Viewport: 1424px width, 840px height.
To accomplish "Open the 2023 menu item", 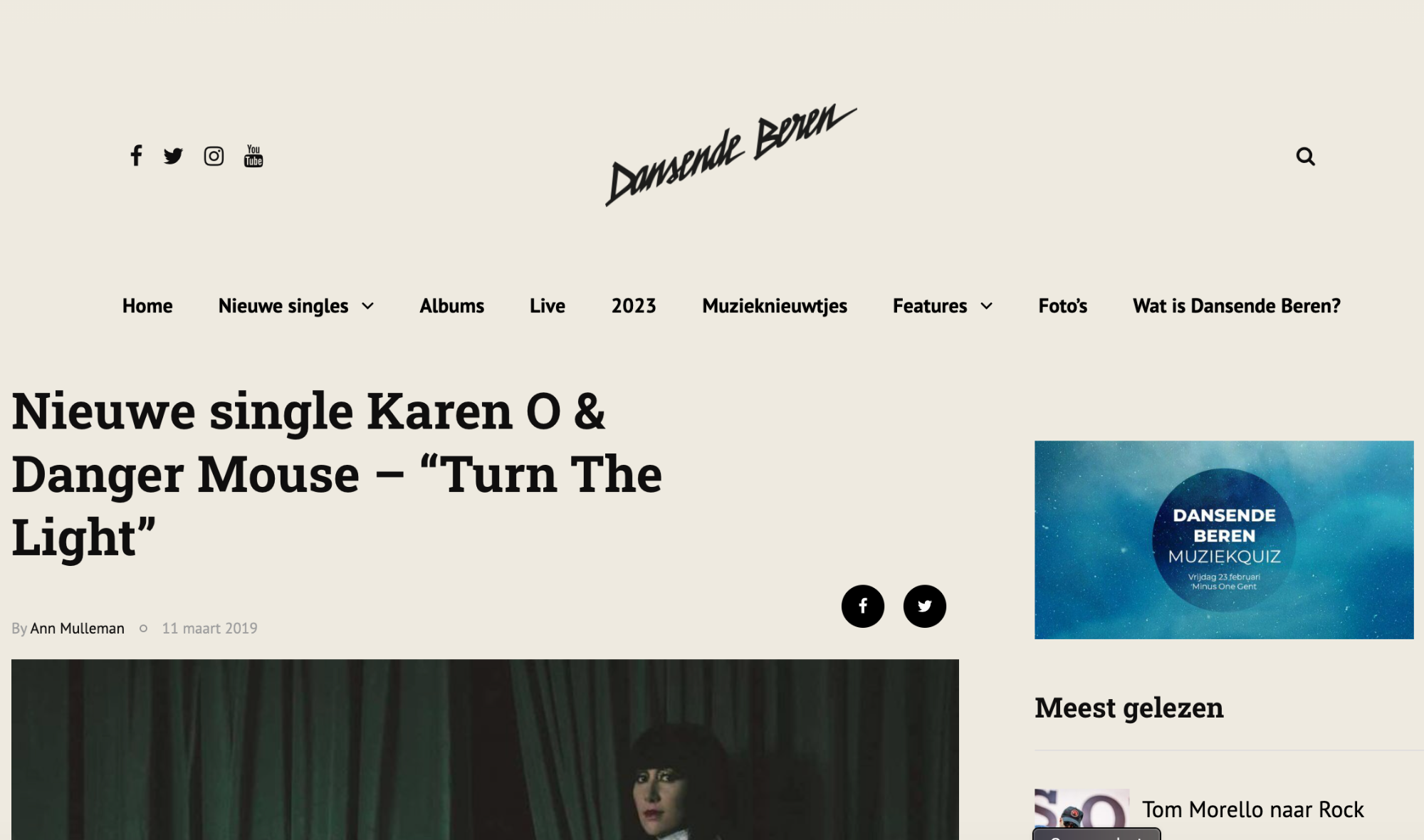I will (634, 306).
